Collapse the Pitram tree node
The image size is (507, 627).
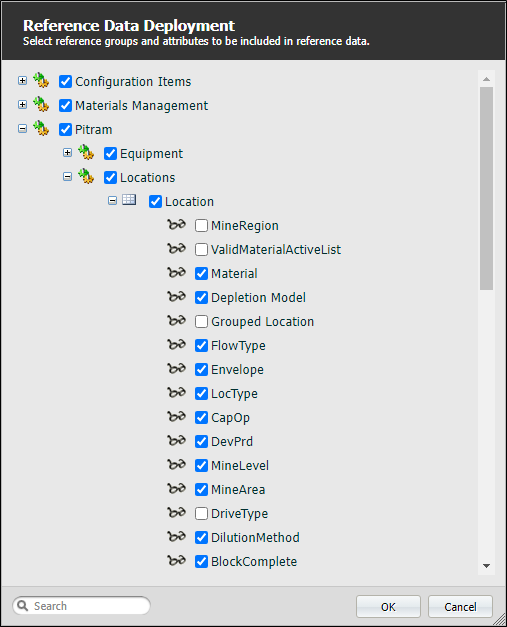[x=22, y=129]
